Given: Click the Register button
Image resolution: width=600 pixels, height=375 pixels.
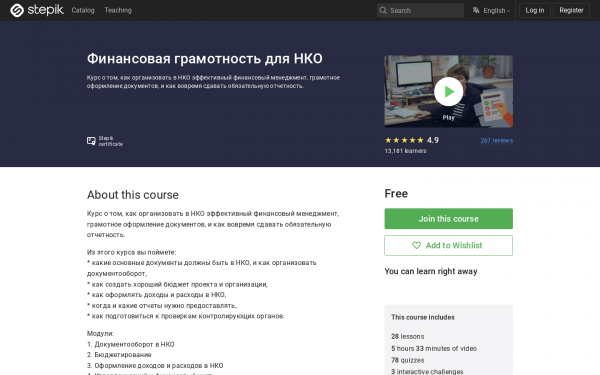Looking at the screenshot, I should pyautogui.click(x=571, y=10).
